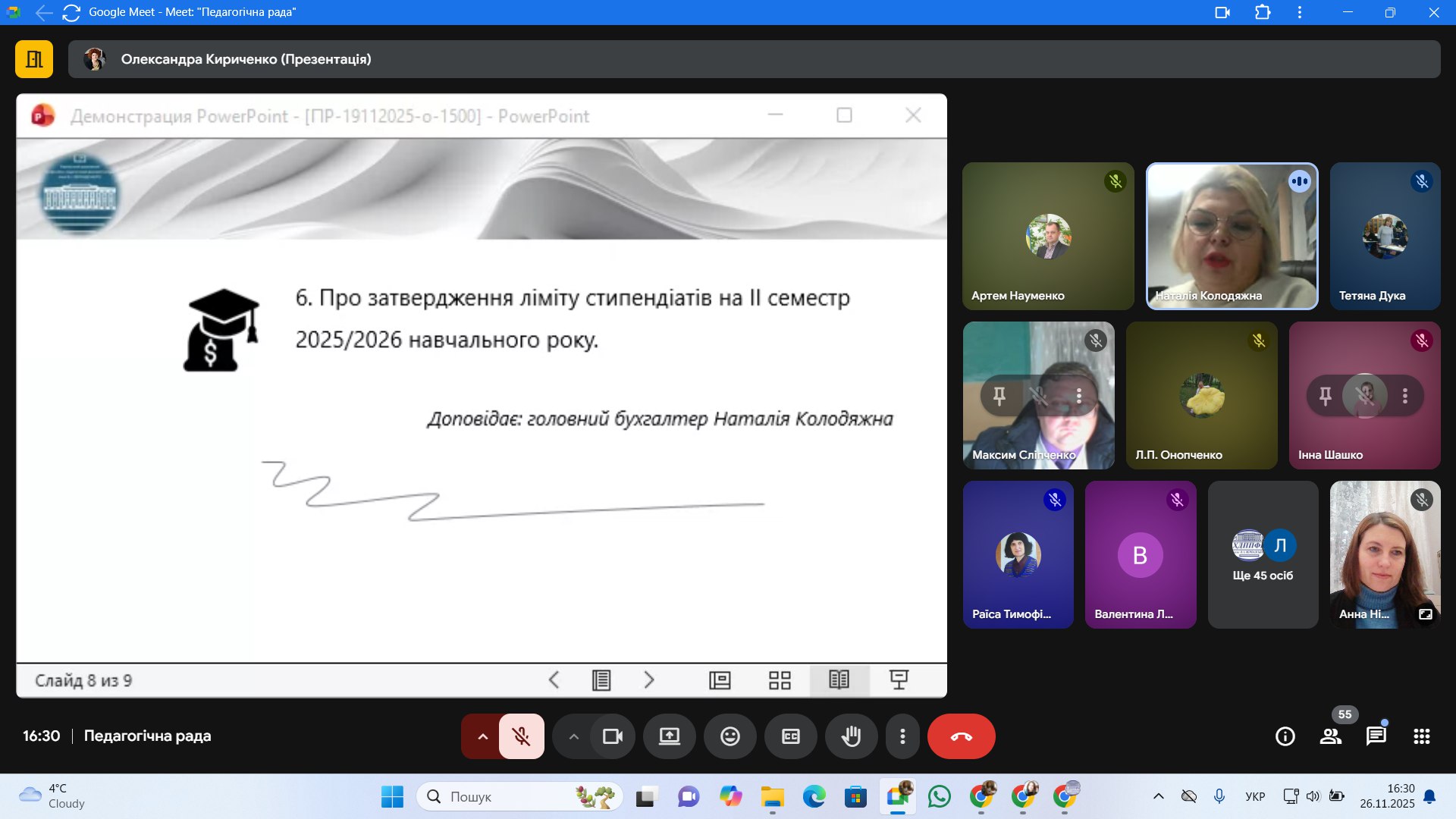Leave the call with red hang-up button
Image resolution: width=1456 pixels, height=819 pixels.
[x=961, y=736]
